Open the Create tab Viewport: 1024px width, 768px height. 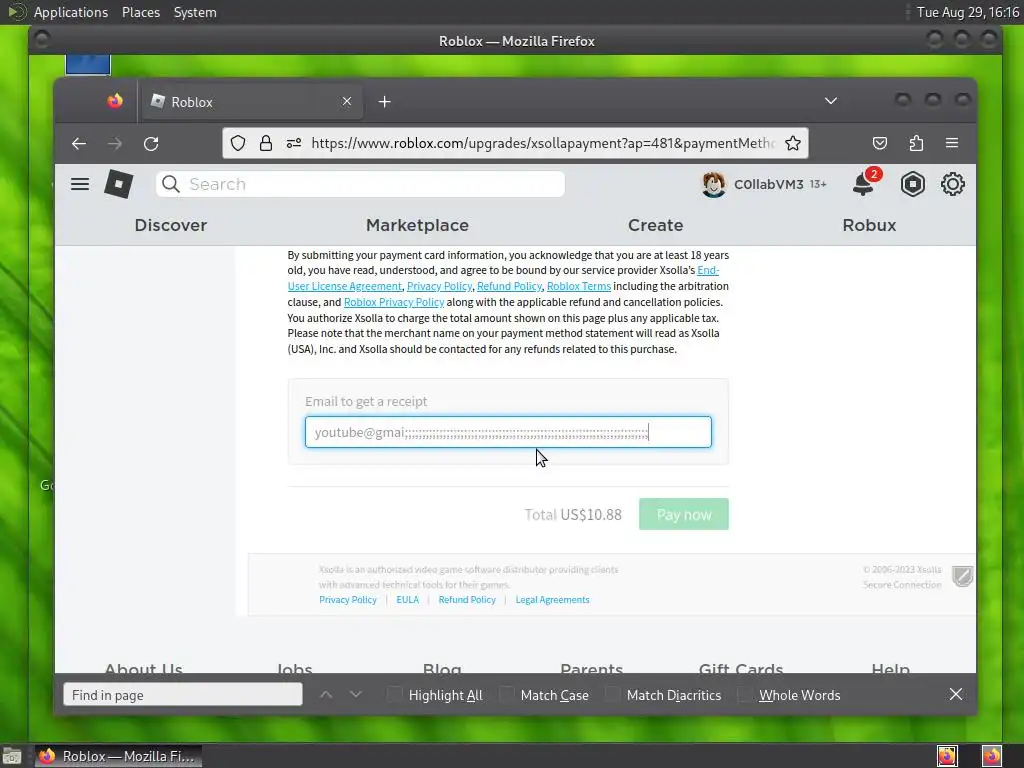pyautogui.click(x=656, y=225)
